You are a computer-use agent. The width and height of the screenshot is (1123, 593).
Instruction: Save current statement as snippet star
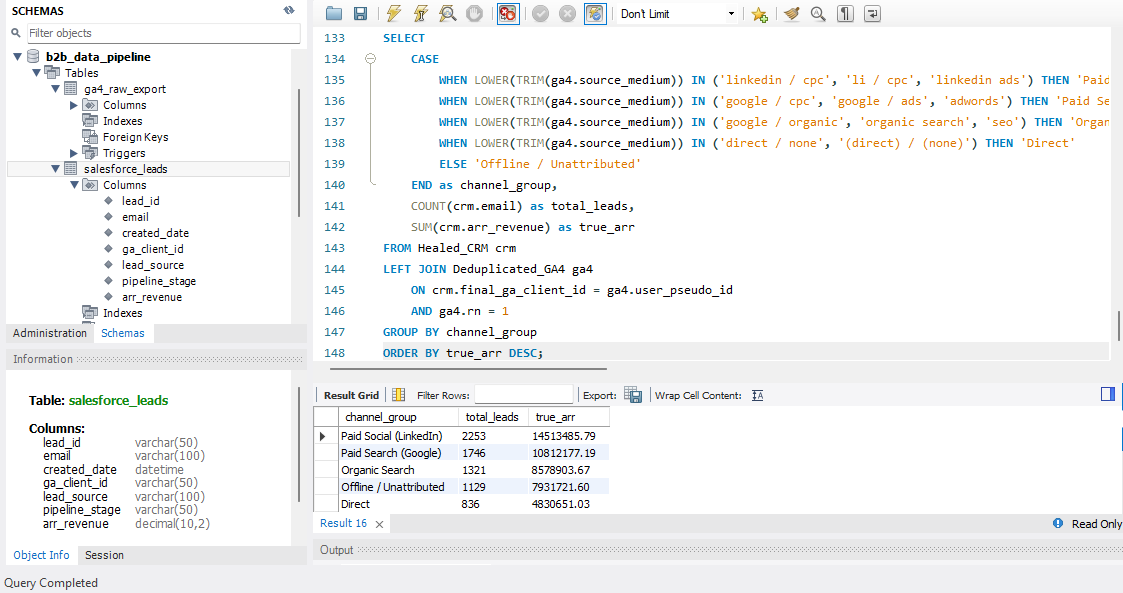(760, 14)
